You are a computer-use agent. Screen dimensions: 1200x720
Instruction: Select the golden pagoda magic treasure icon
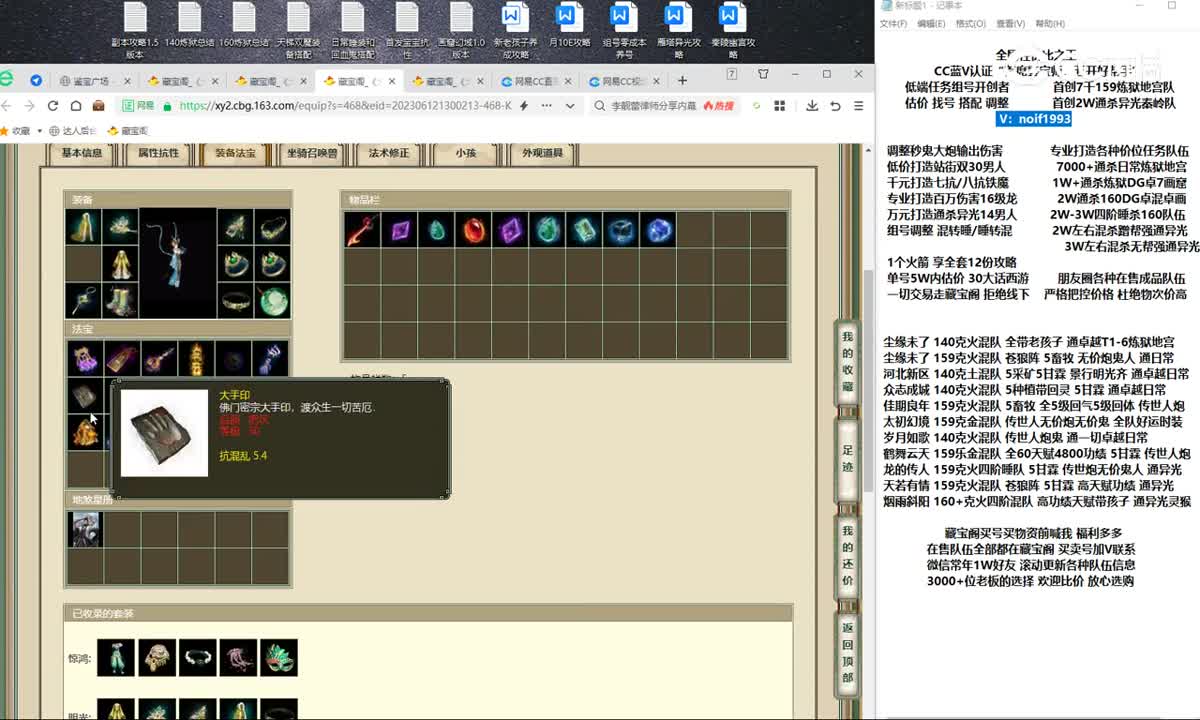tap(196, 358)
